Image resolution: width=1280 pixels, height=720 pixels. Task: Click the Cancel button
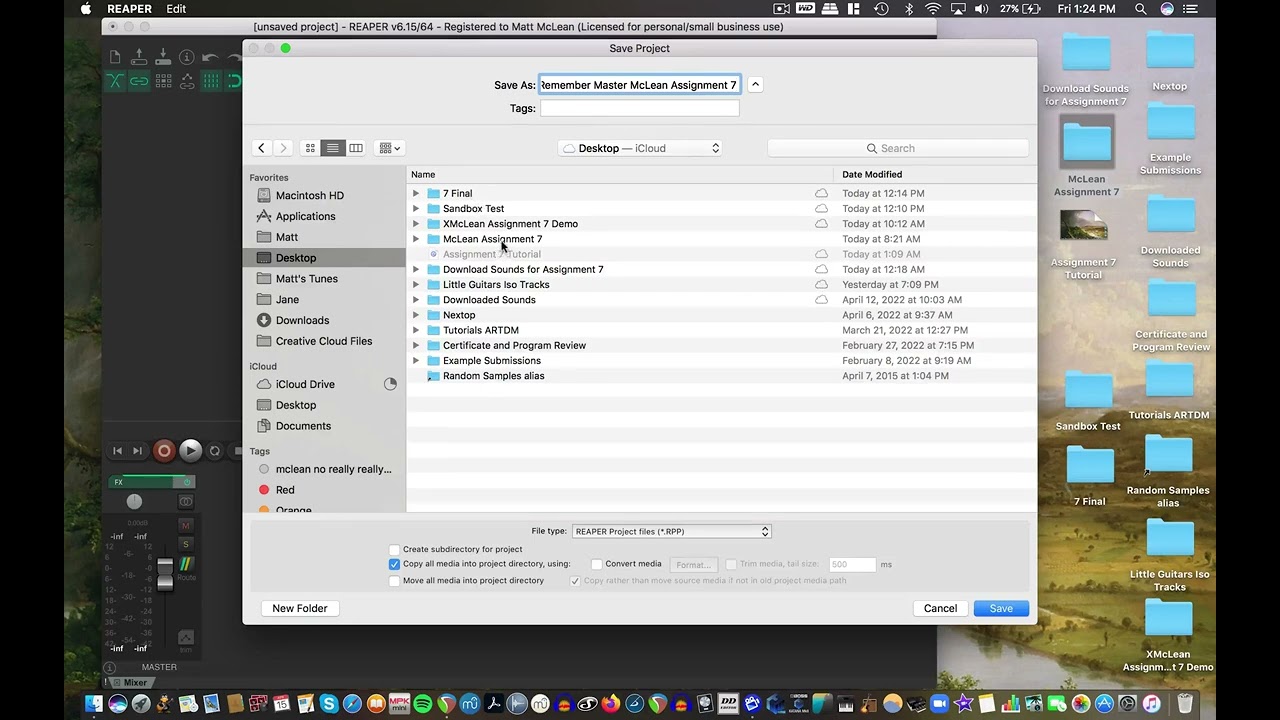click(x=940, y=608)
